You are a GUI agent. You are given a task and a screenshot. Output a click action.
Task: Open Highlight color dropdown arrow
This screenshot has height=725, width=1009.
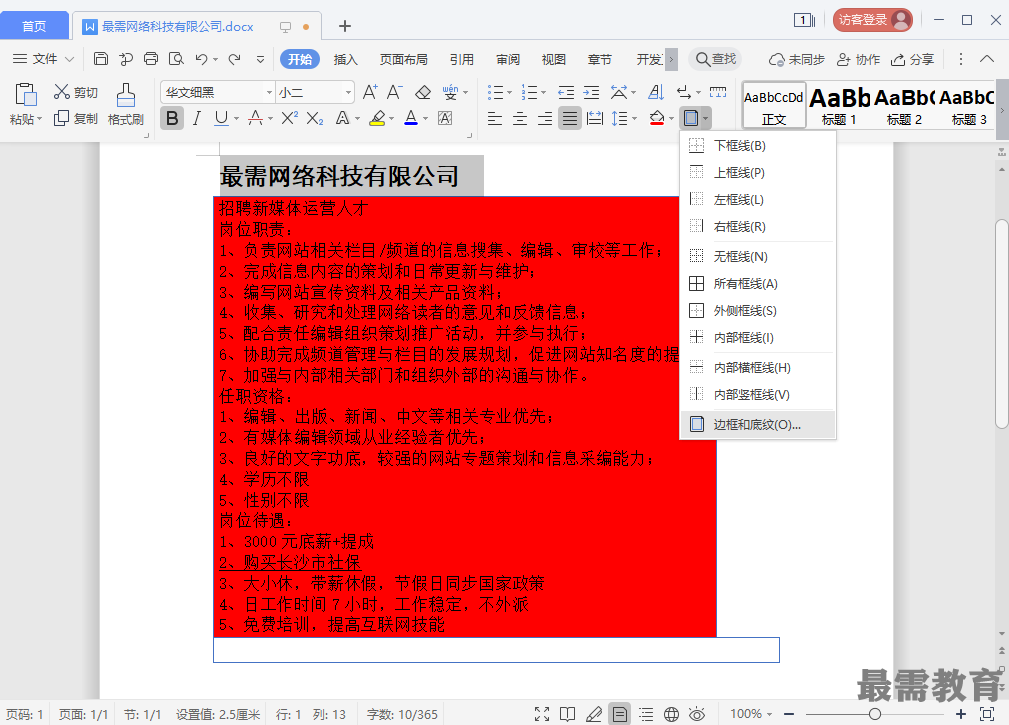coord(391,118)
